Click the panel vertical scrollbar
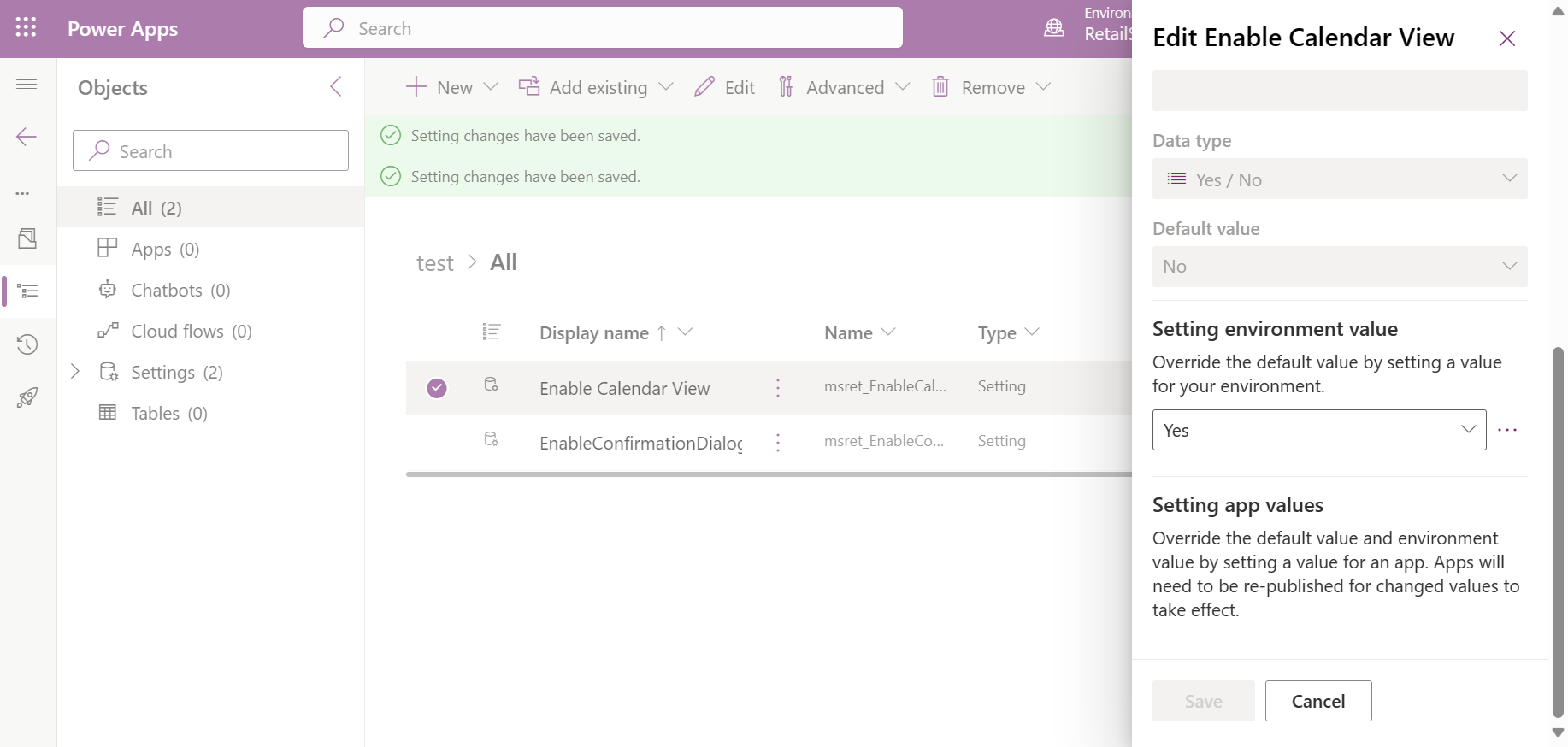Viewport: 1568px width, 747px height. tap(1558, 532)
